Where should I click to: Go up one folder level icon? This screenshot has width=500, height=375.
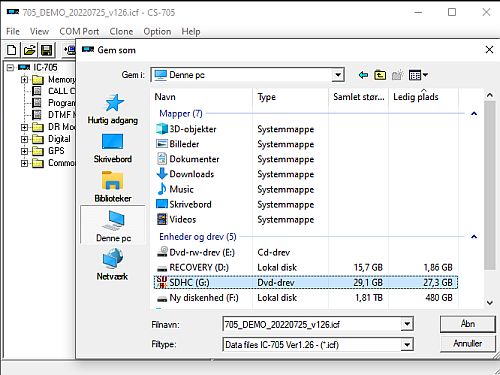pyautogui.click(x=380, y=75)
